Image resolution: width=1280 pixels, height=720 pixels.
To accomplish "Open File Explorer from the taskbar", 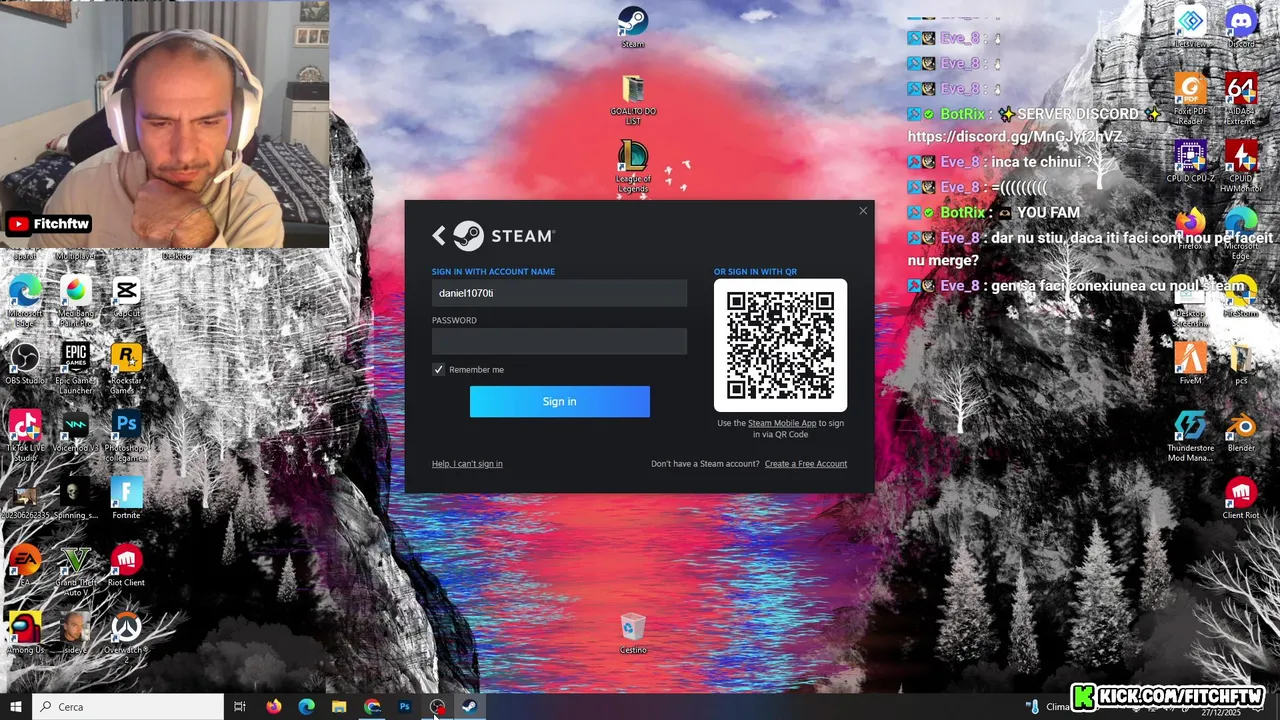I will [x=339, y=707].
